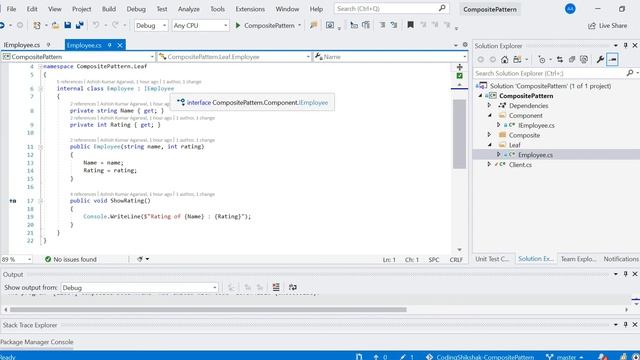640x360 pixels.
Task: Start debugging with CompositePattern button
Action: [267, 25]
